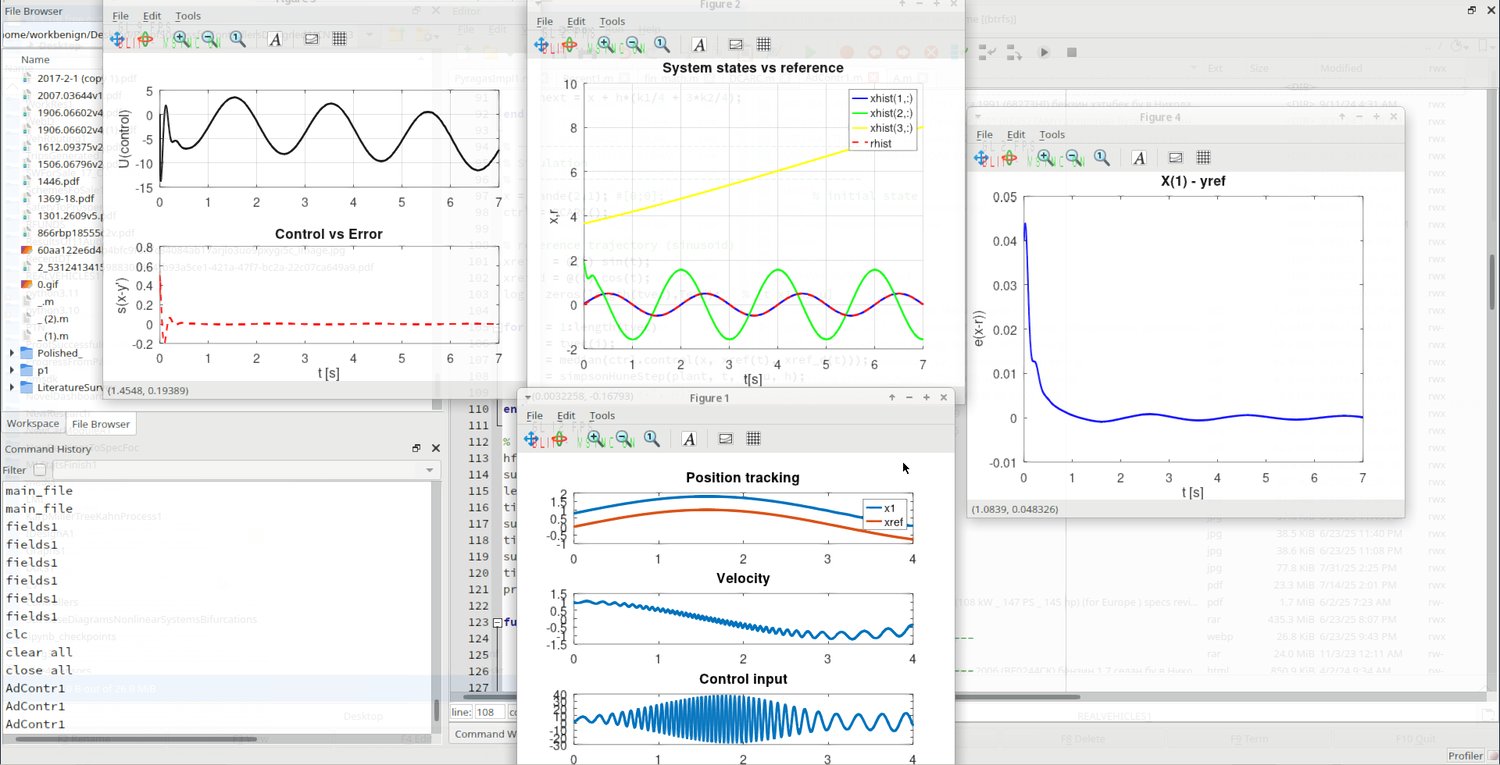Choose the insert text tool in Figure 1
This screenshot has width=1500, height=765.
pyautogui.click(x=689, y=438)
